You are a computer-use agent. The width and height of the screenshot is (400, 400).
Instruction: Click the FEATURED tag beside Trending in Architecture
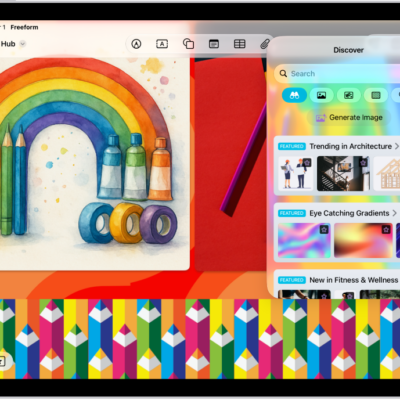tap(292, 146)
